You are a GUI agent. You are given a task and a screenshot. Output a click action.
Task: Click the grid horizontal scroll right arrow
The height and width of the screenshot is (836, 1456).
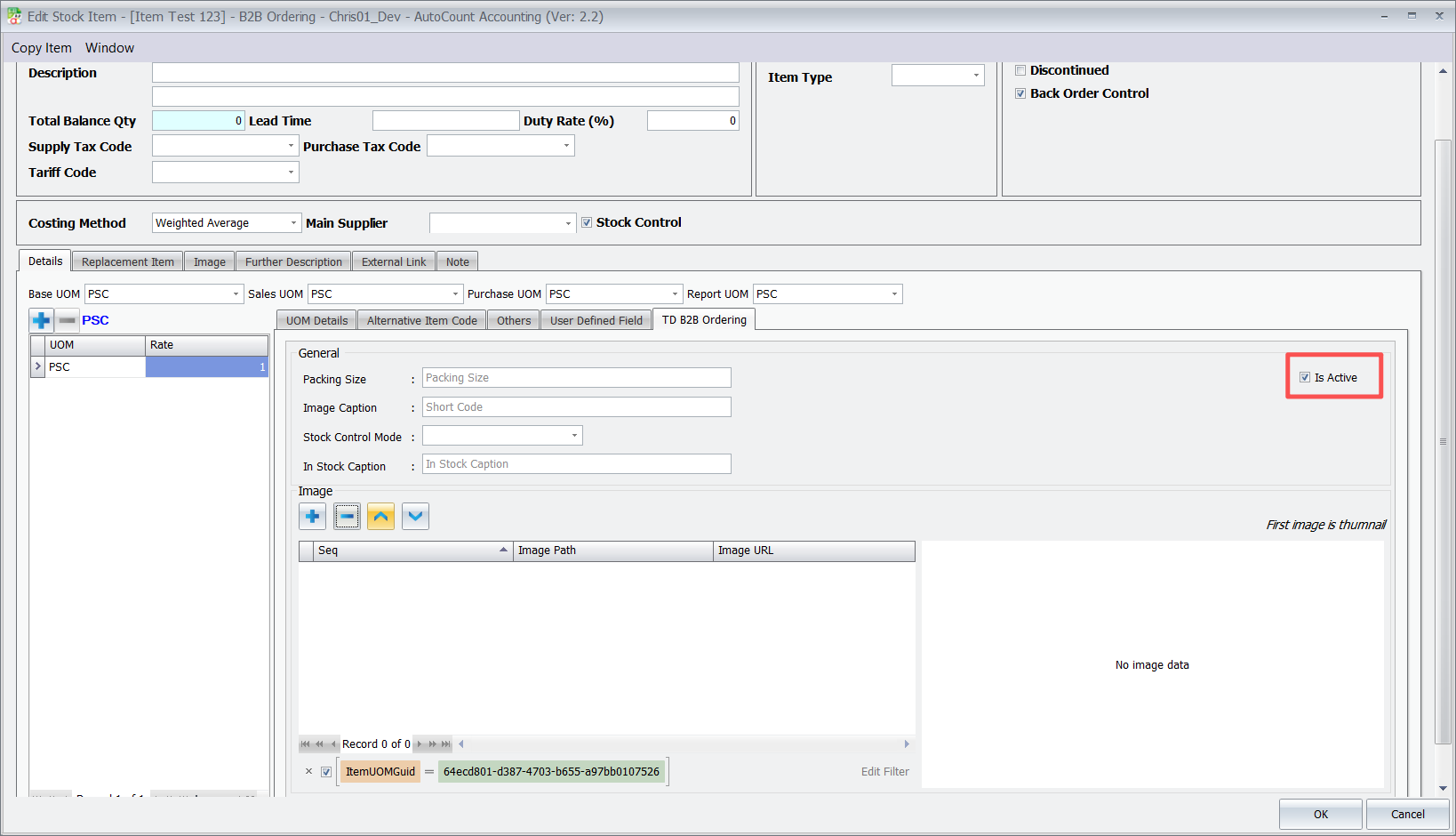click(907, 744)
